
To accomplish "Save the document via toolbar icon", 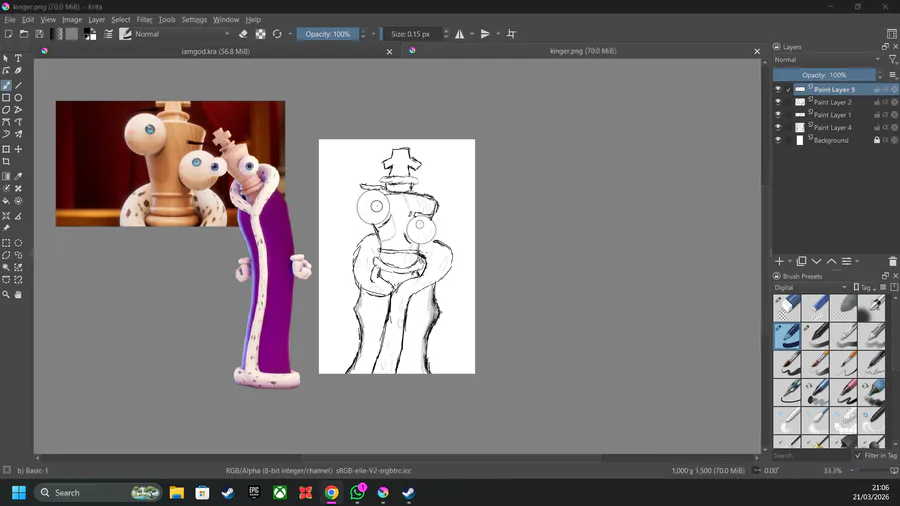I will pyautogui.click(x=39, y=34).
